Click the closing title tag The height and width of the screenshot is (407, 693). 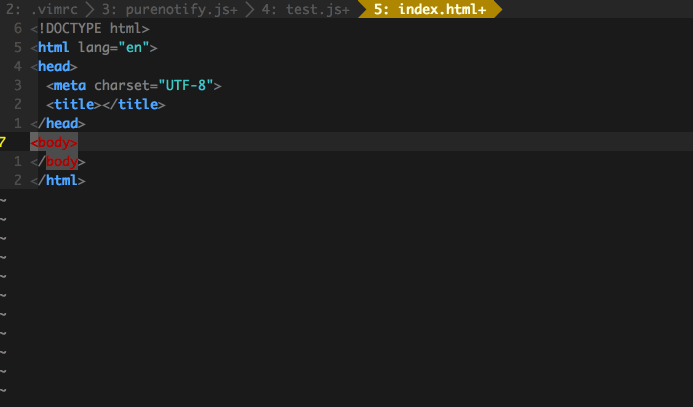(x=134, y=104)
